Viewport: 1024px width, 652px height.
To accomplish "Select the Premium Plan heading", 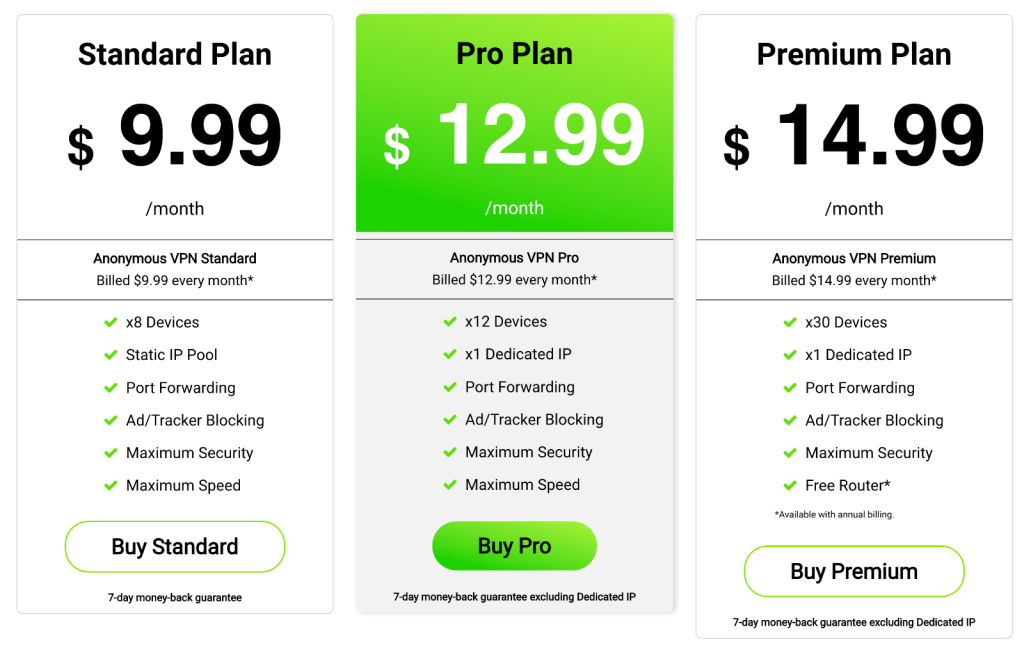I will pos(854,54).
